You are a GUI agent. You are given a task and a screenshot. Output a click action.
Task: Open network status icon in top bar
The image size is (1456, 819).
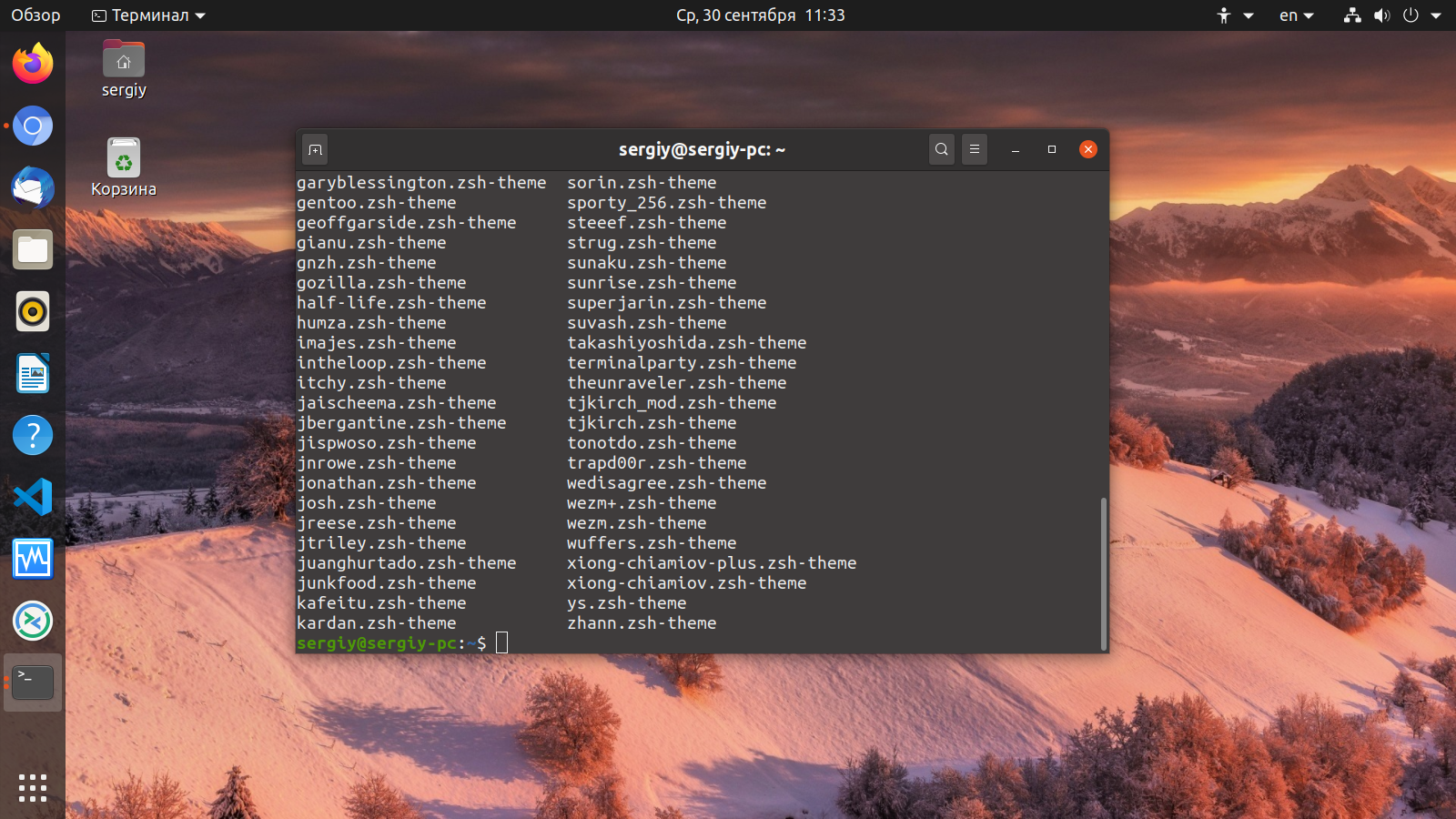(x=1353, y=15)
